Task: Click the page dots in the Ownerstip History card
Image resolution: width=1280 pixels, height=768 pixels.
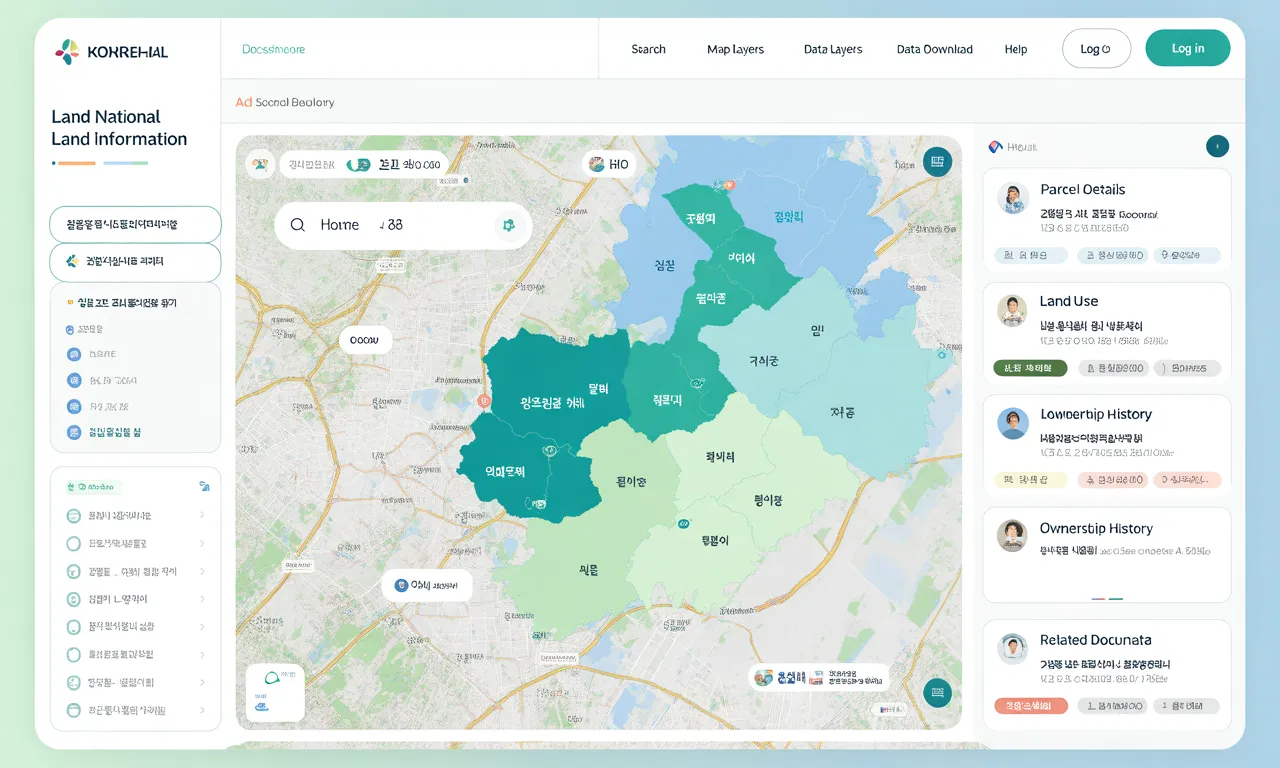Action: (1107, 598)
